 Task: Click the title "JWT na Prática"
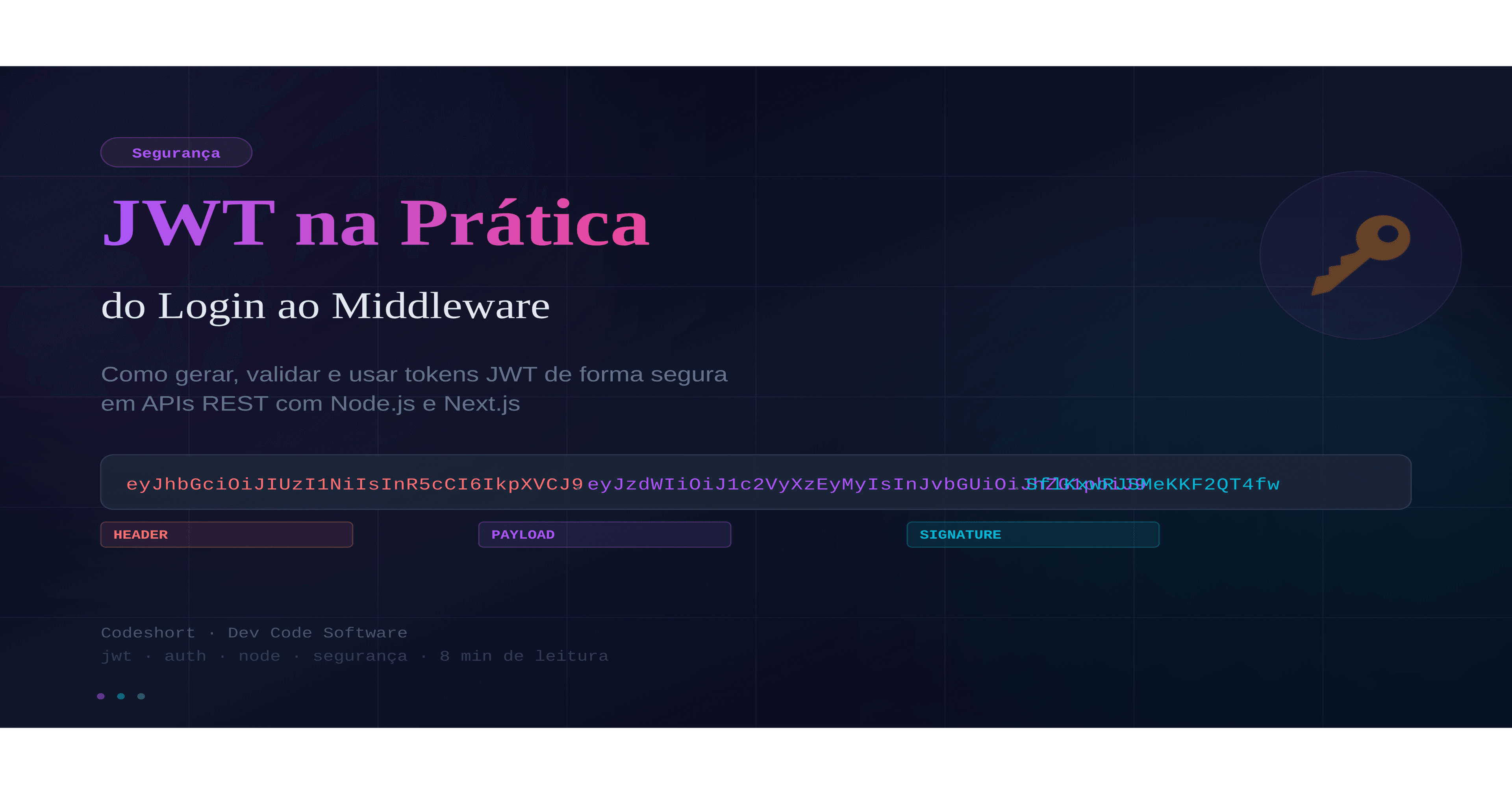pos(376,223)
